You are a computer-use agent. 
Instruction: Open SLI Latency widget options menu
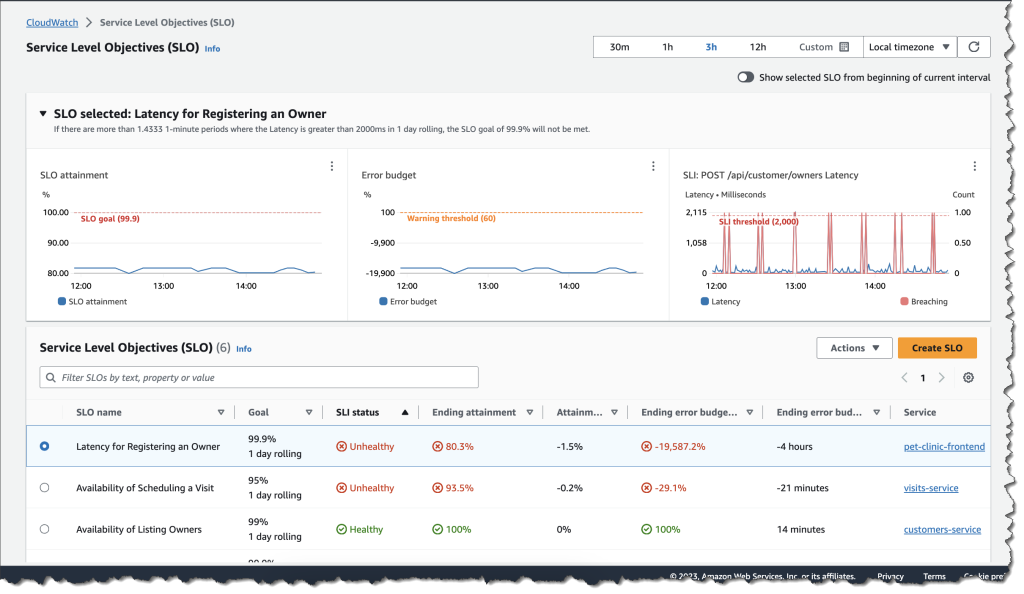[974, 166]
